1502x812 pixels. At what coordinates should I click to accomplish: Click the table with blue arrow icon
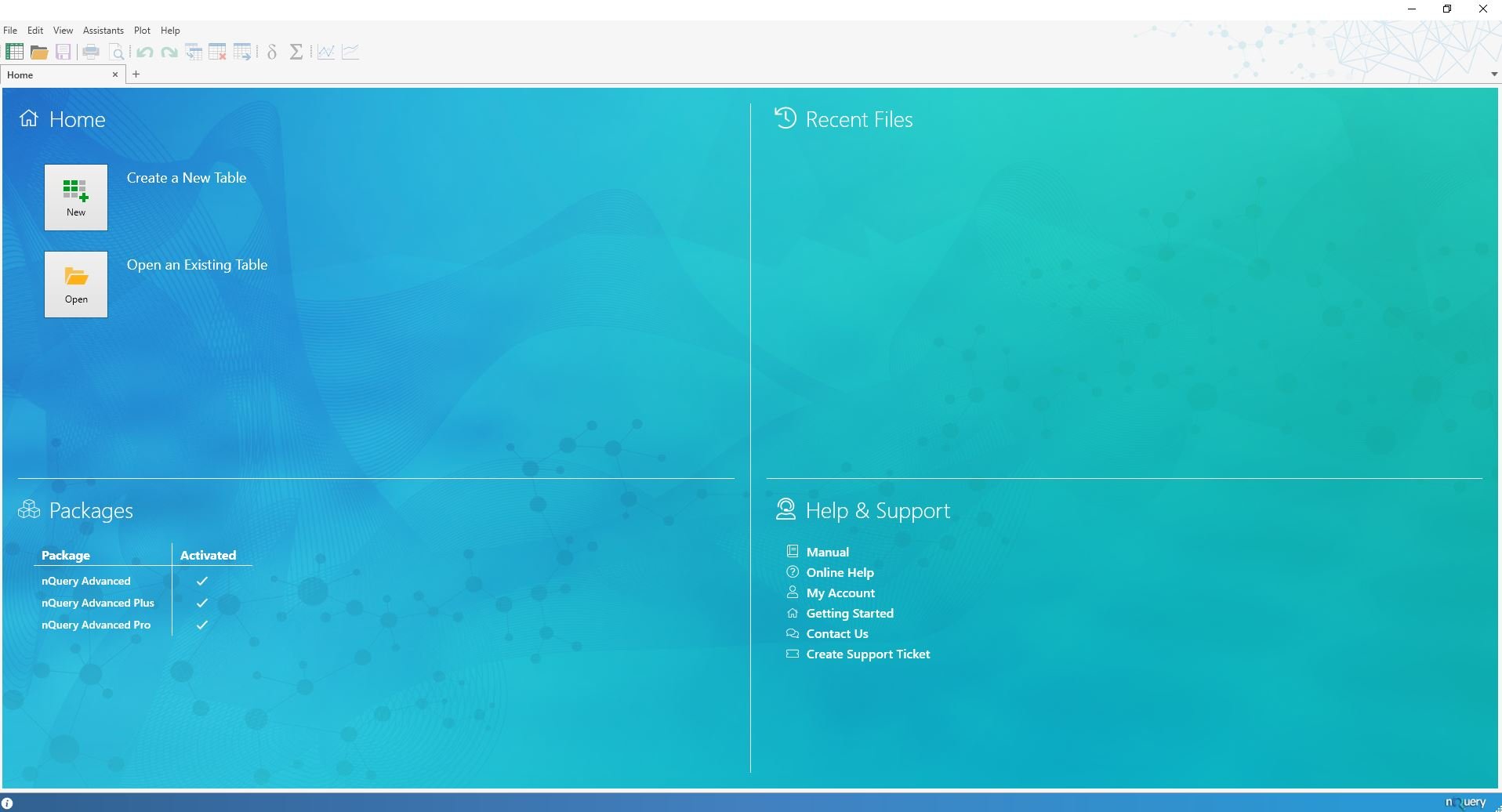pos(243,53)
